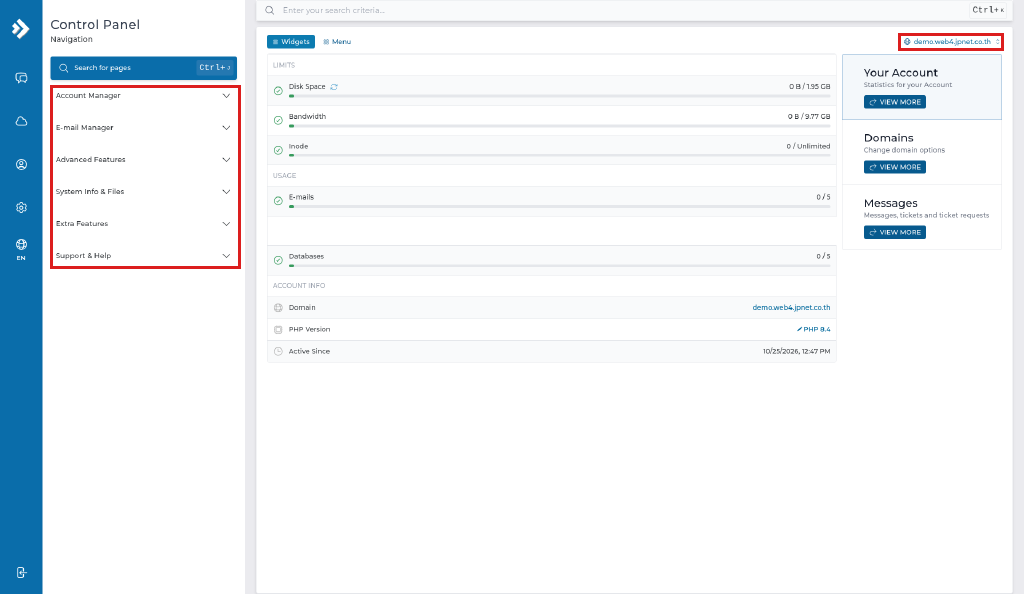
Task: Click the PHP Version row icon
Action: point(278,330)
